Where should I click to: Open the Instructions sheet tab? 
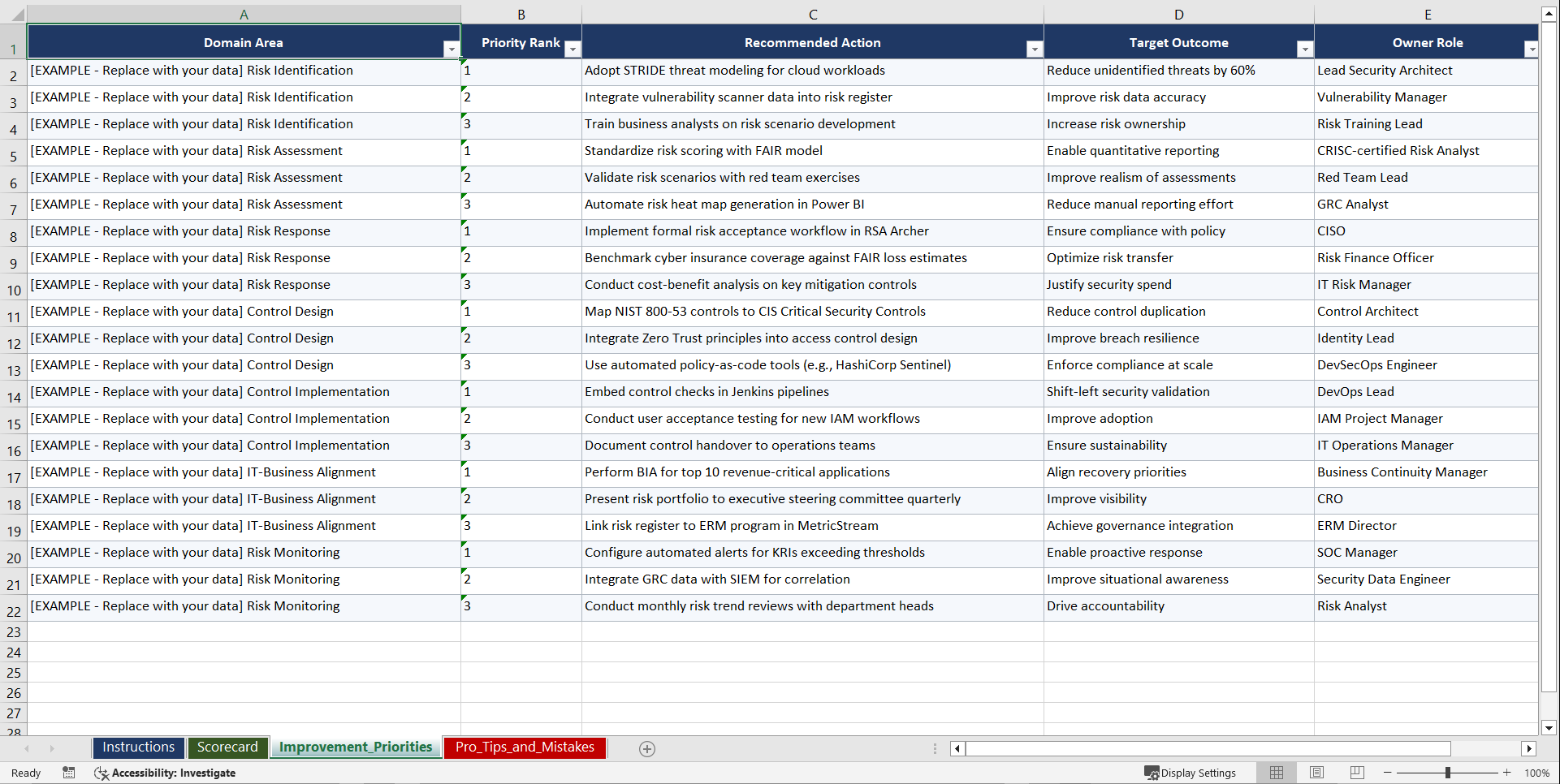coord(138,747)
